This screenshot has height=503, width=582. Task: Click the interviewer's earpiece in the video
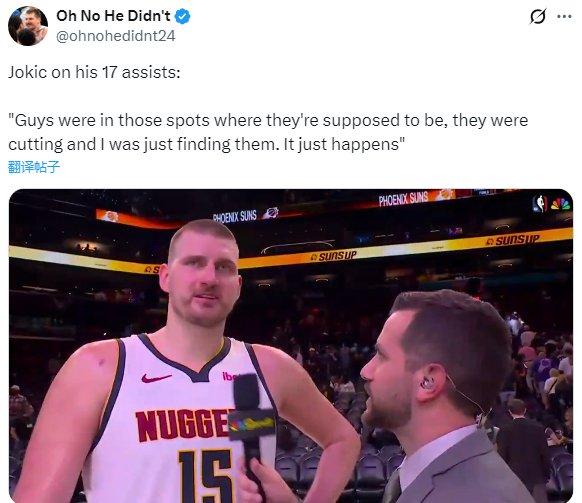(x=428, y=382)
